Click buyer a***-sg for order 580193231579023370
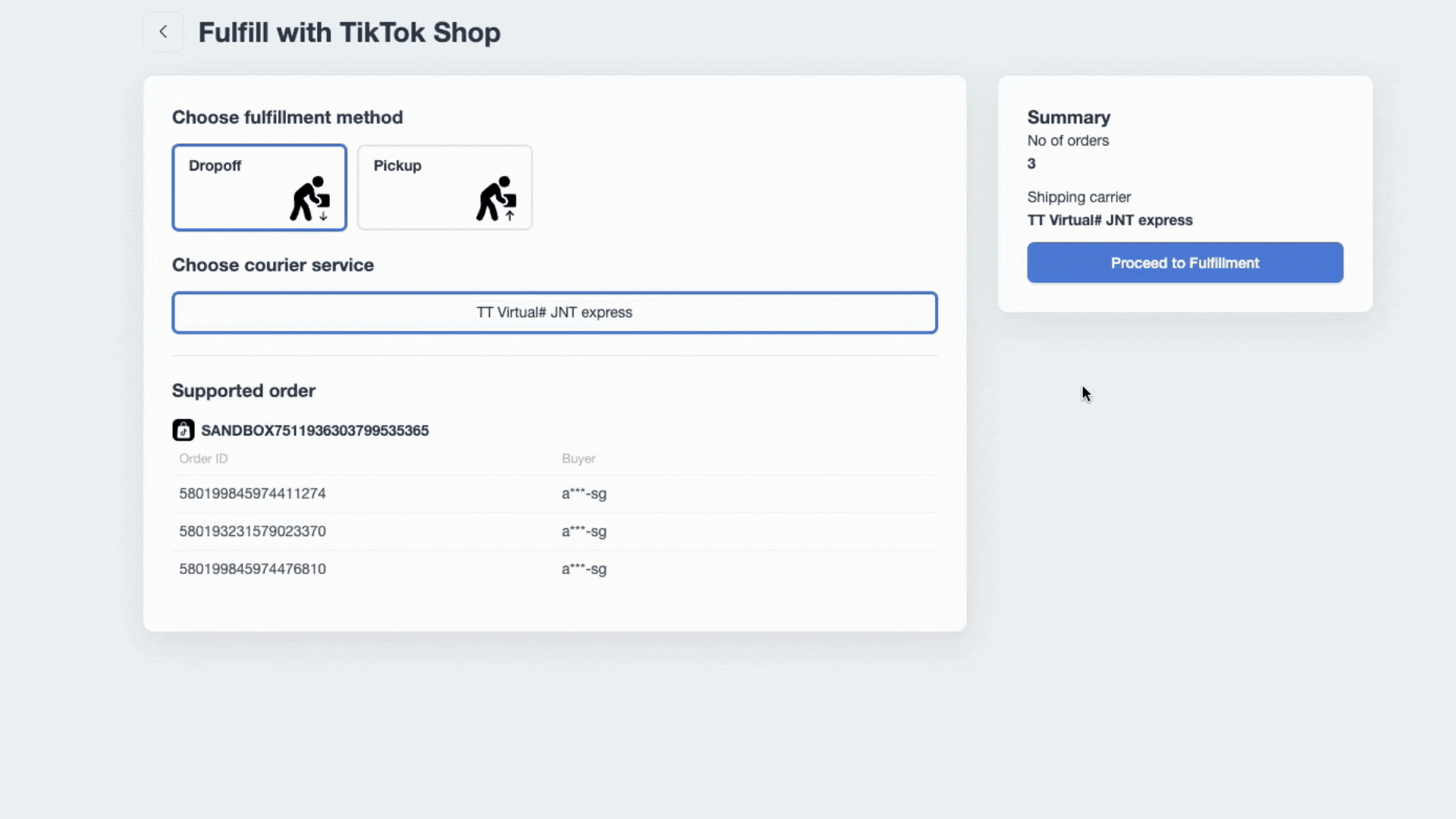This screenshot has height=819, width=1456. pos(584,532)
